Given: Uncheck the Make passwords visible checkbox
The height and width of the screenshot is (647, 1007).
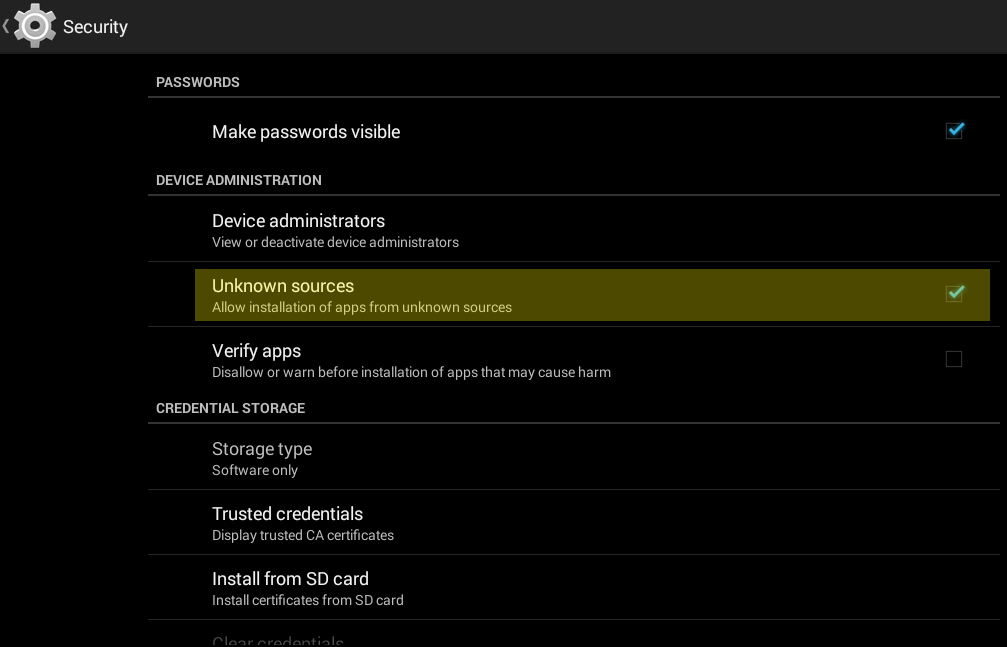Looking at the screenshot, I should click(954, 130).
